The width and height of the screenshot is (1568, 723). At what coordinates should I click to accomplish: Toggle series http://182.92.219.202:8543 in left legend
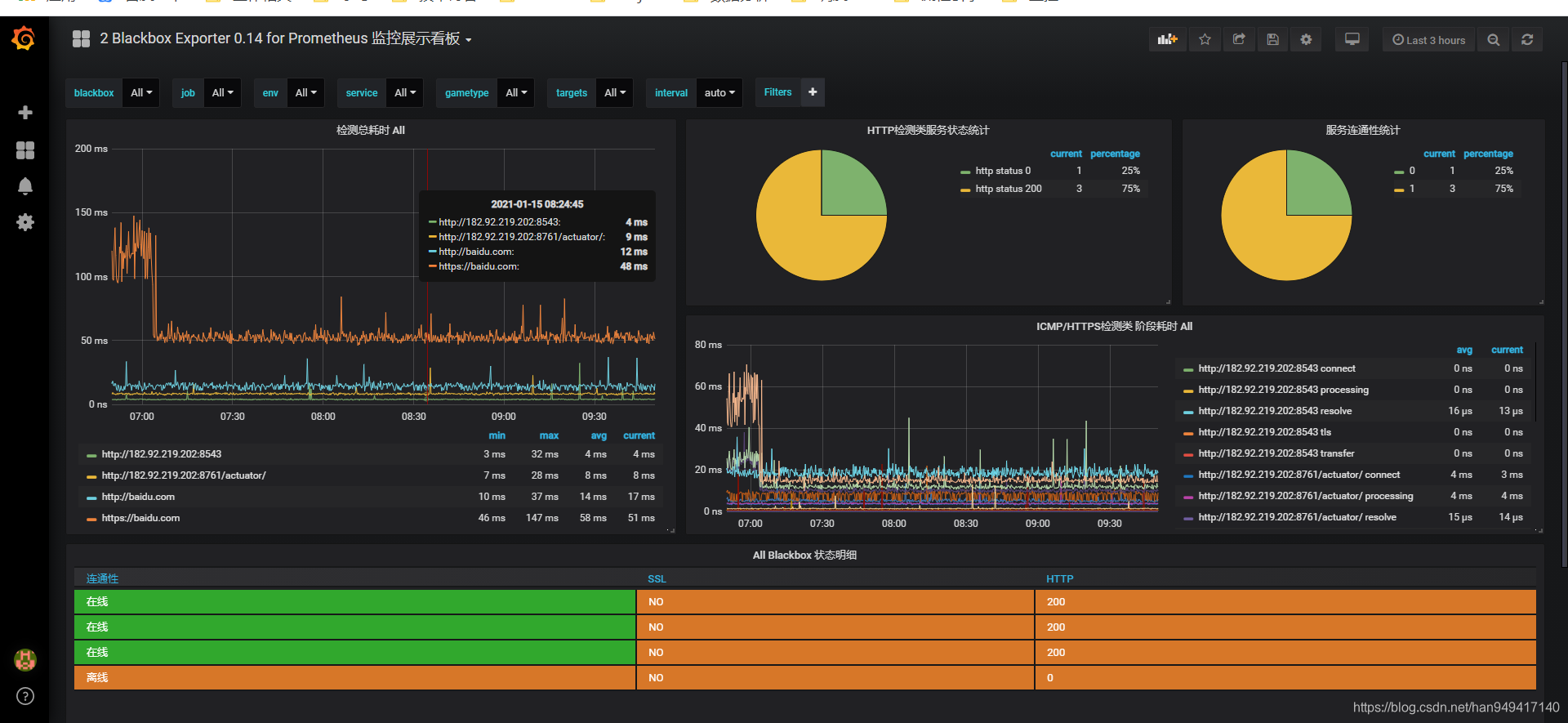[161, 454]
